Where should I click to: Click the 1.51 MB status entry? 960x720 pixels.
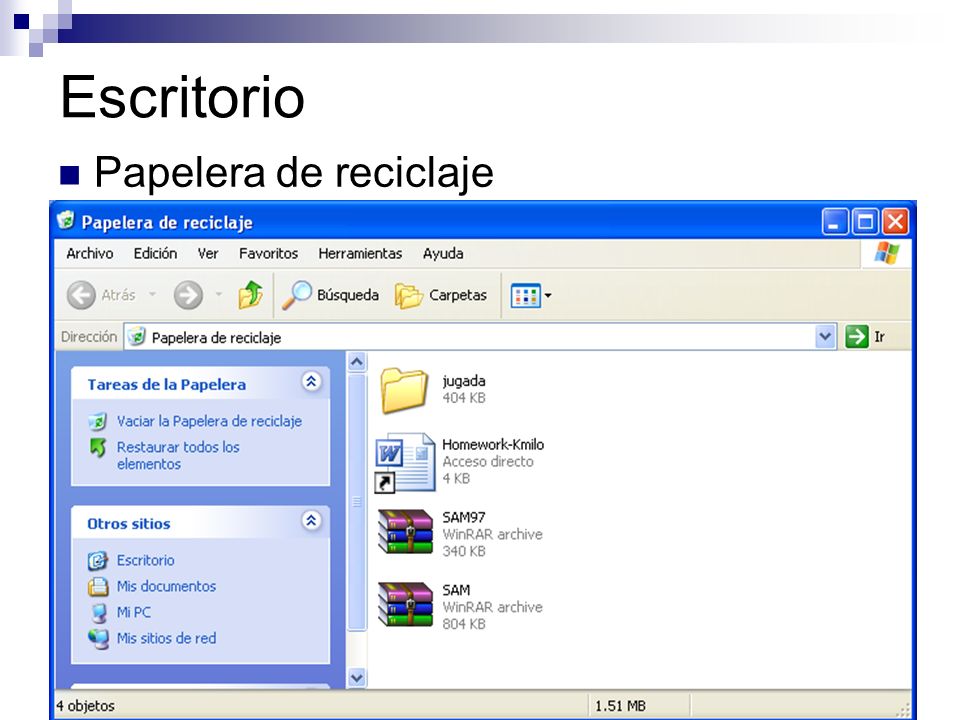pos(620,706)
